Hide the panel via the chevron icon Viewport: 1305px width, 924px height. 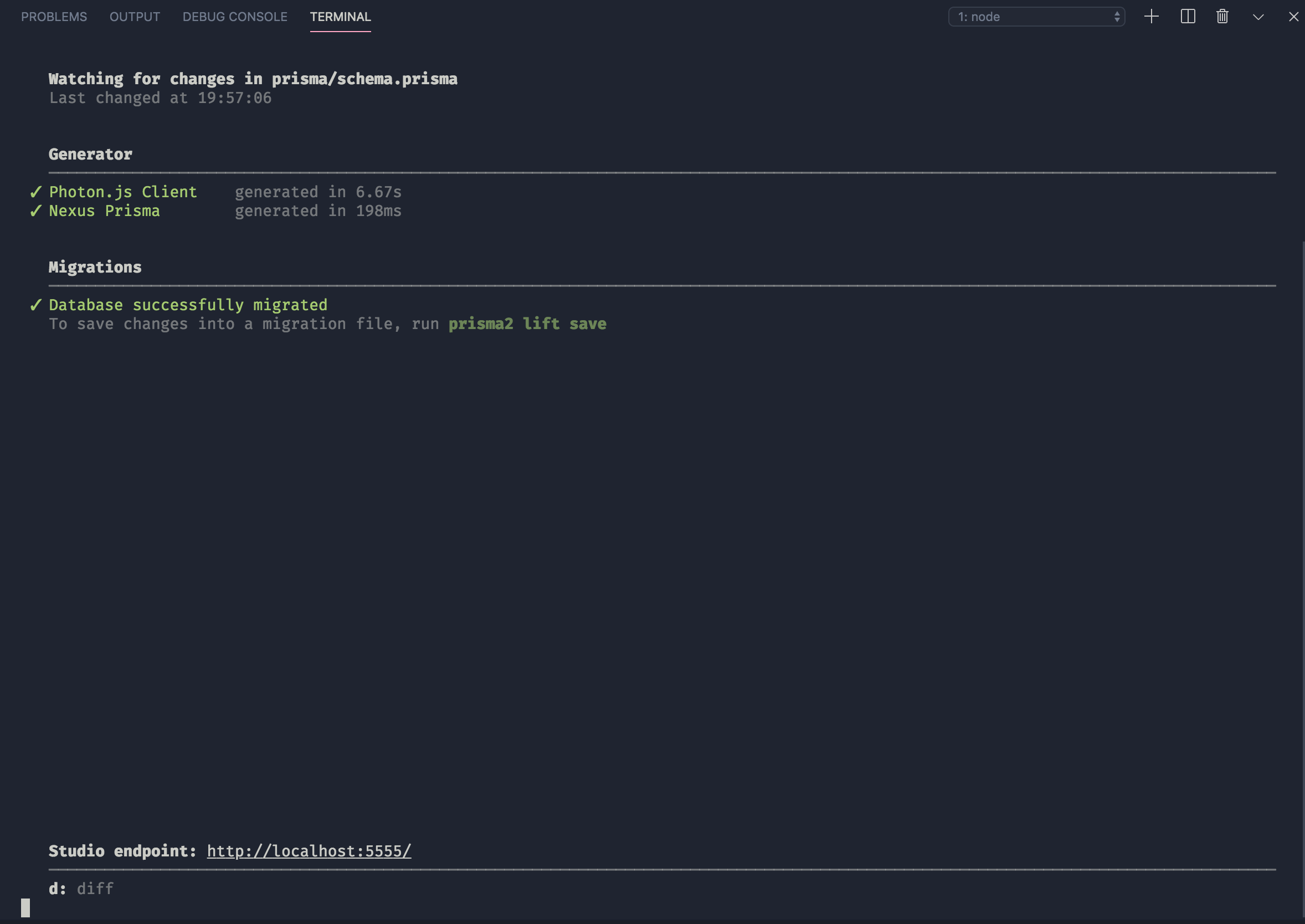click(x=1257, y=17)
